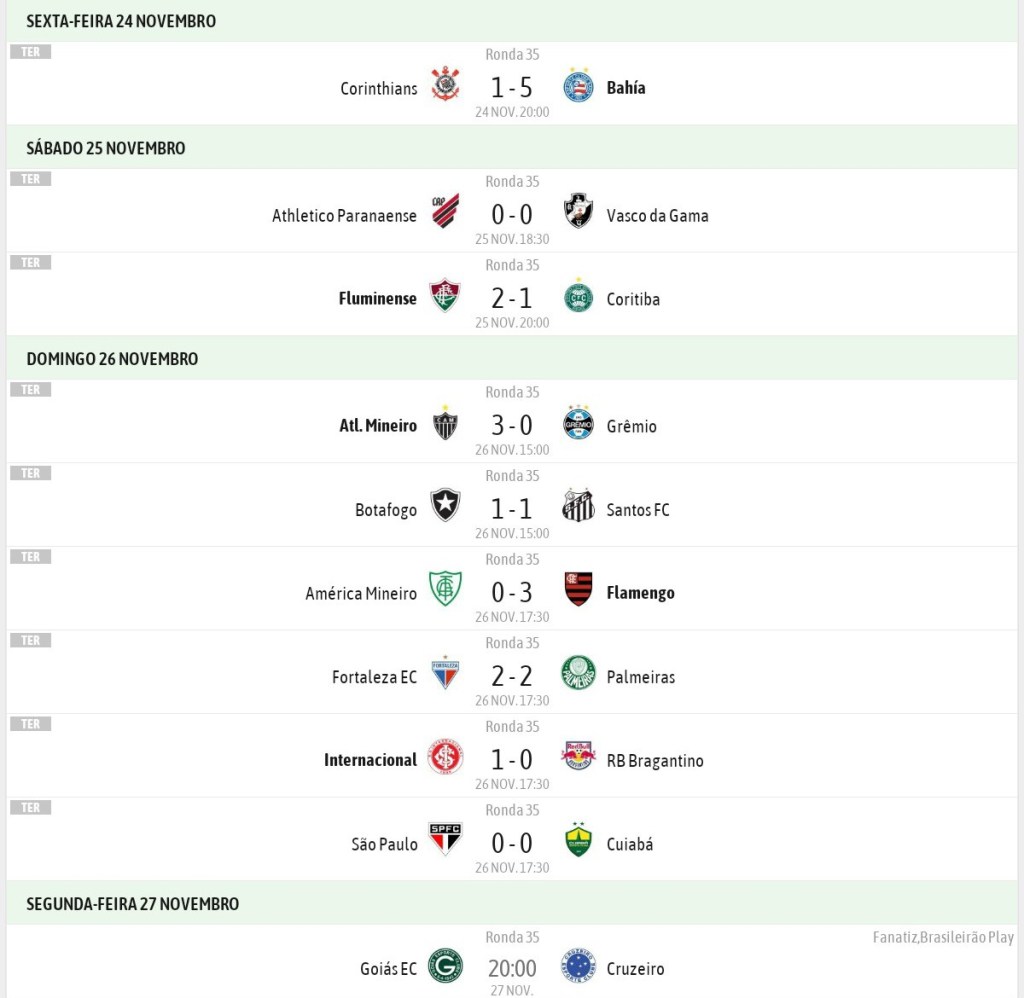Viewport: 1024px width, 998px height.
Task: Click the Vasco da Gama crest
Action: (578, 211)
